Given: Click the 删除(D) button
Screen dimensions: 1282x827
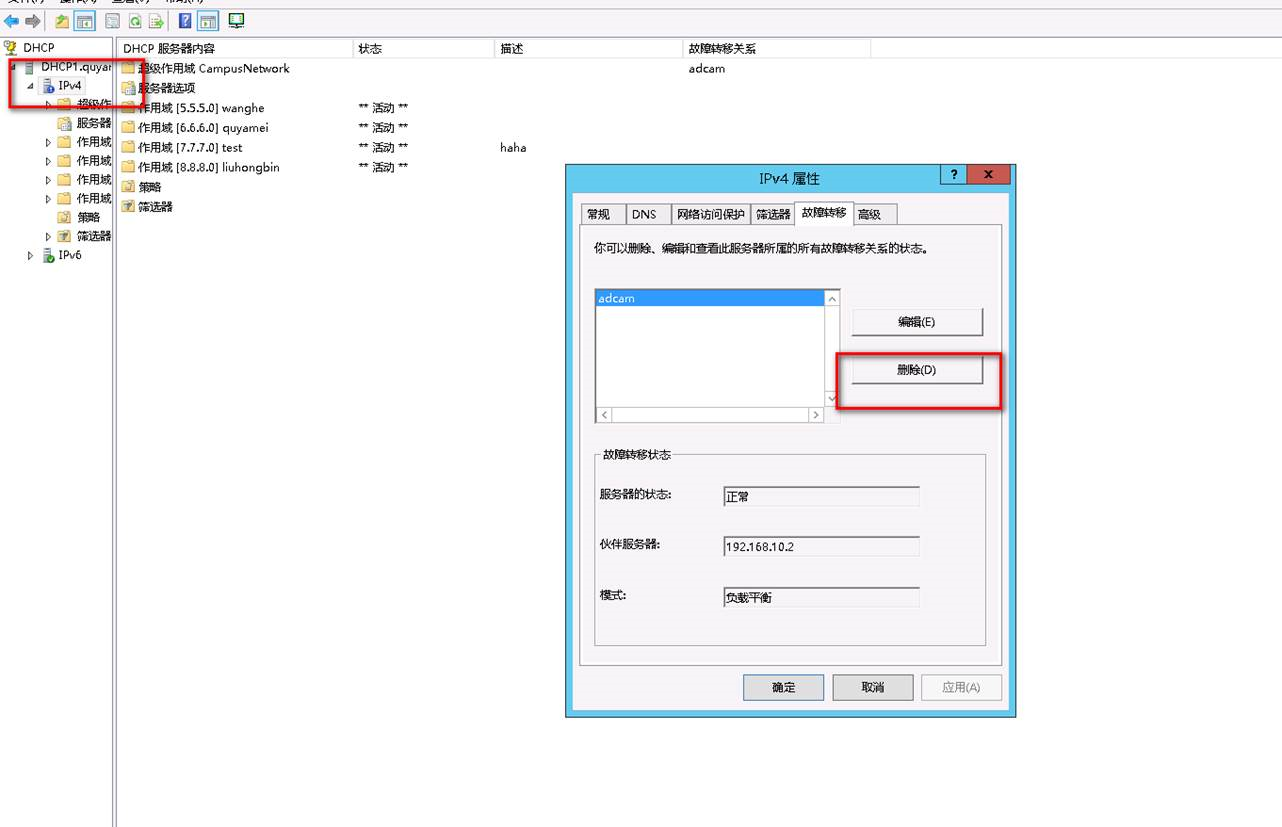Looking at the screenshot, I should coord(916,370).
